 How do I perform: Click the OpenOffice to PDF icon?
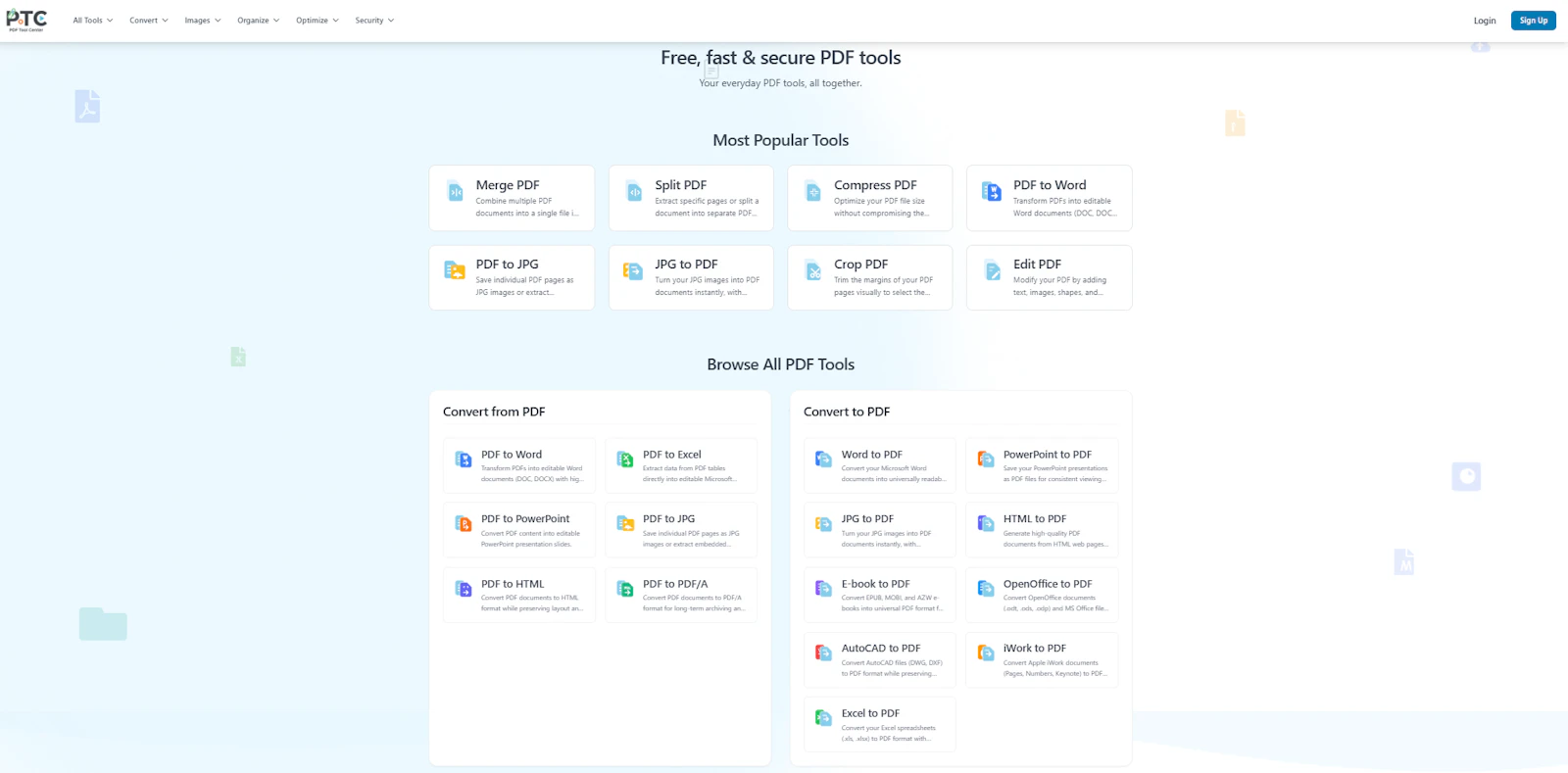point(986,589)
